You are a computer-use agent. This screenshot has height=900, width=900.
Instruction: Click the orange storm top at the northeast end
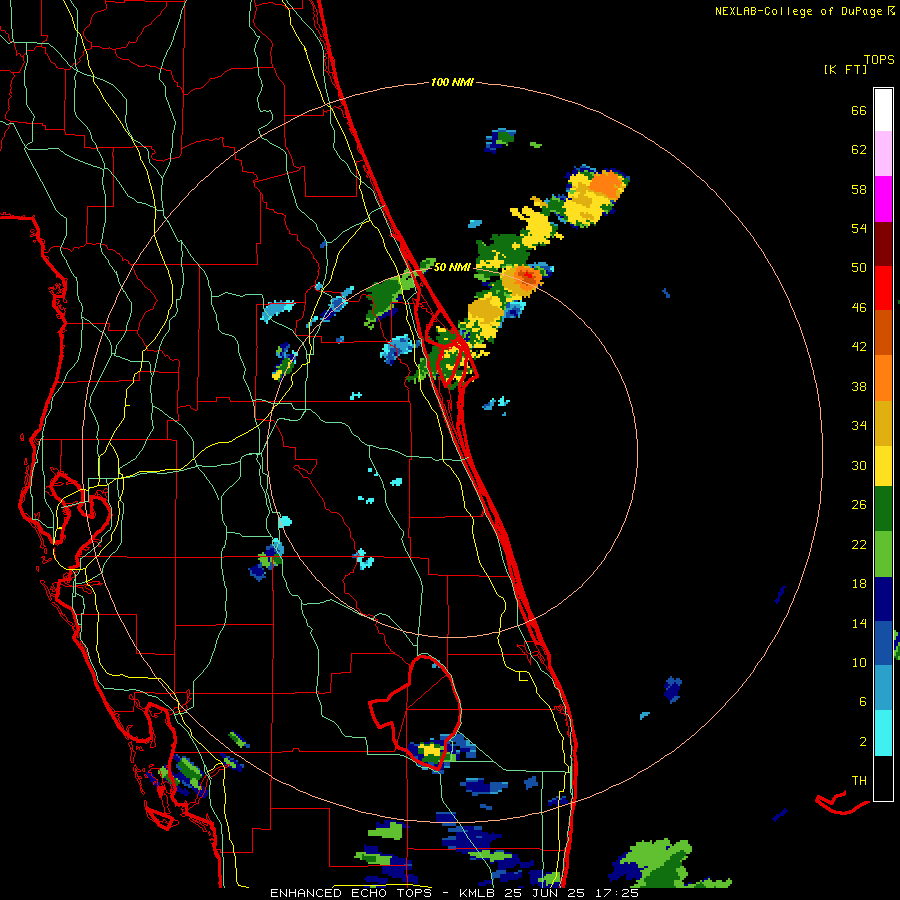606,185
